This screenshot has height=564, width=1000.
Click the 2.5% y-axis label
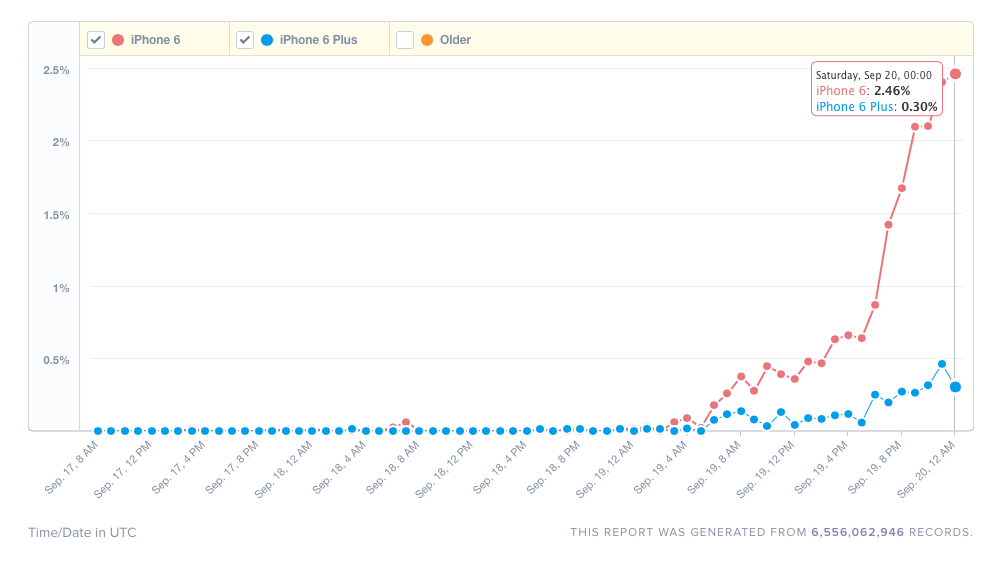(x=56, y=70)
